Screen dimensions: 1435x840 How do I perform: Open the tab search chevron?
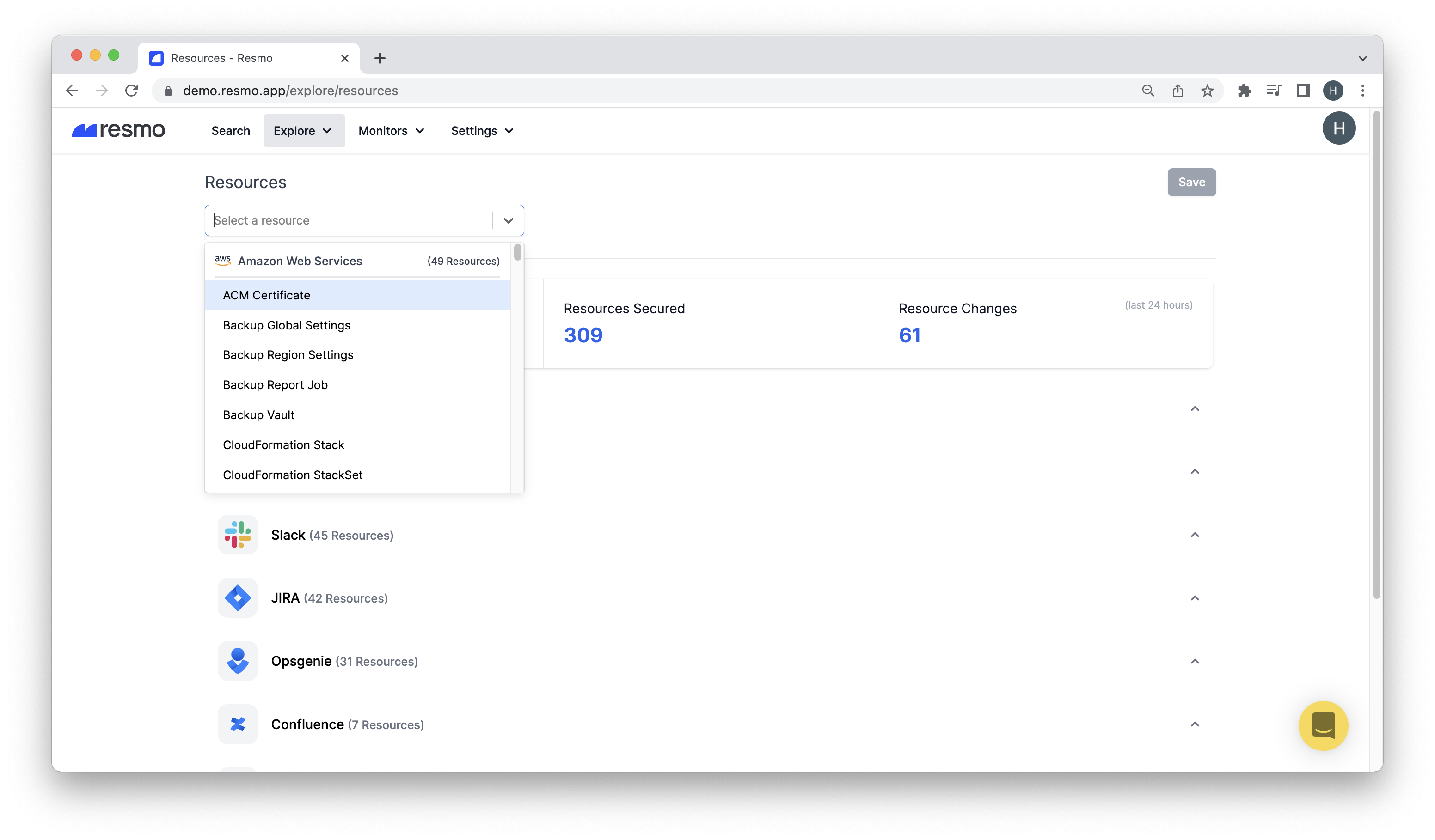click(x=1362, y=58)
